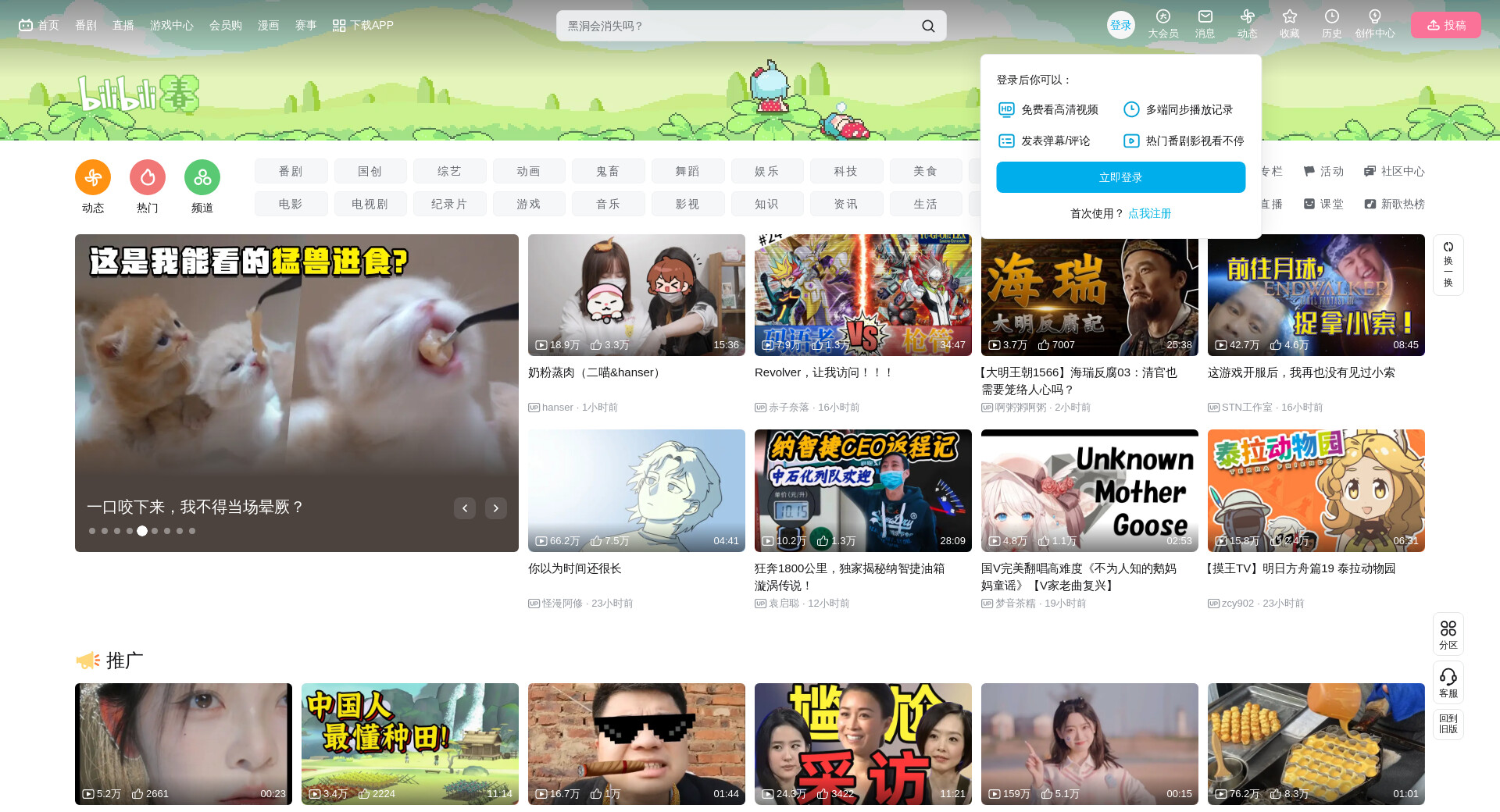The width and height of the screenshot is (1500, 812).
Task: Click the search magnifier icon
Action: pyautogui.click(x=928, y=26)
